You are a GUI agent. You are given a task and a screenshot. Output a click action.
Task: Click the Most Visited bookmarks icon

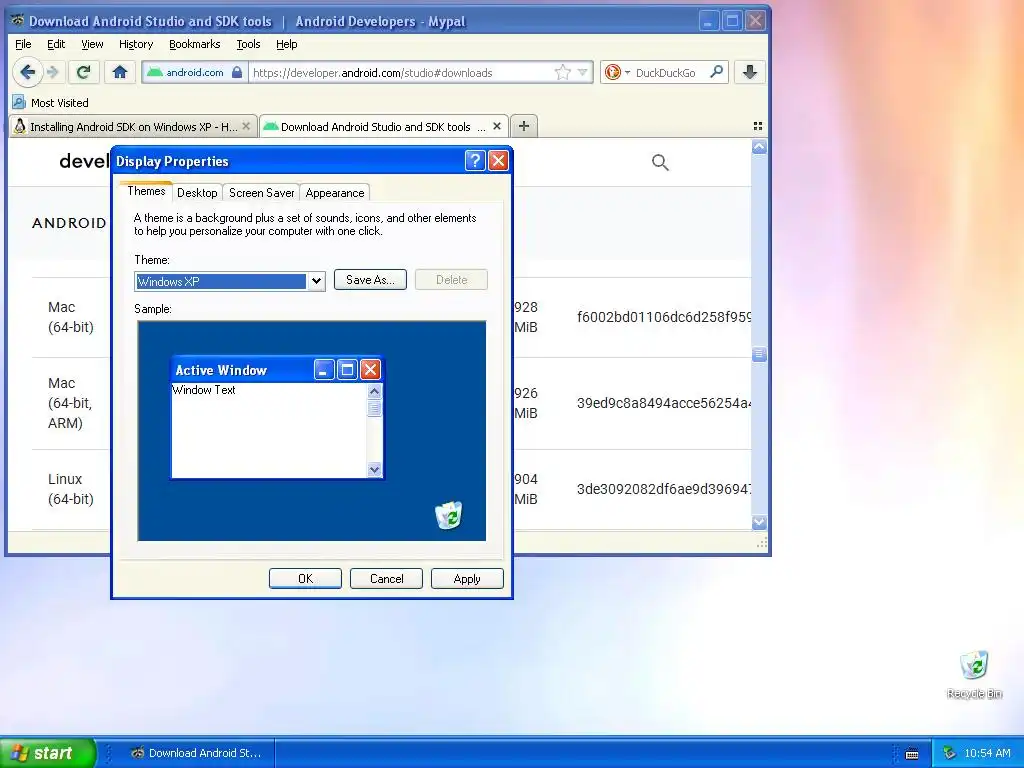pos(19,103)
